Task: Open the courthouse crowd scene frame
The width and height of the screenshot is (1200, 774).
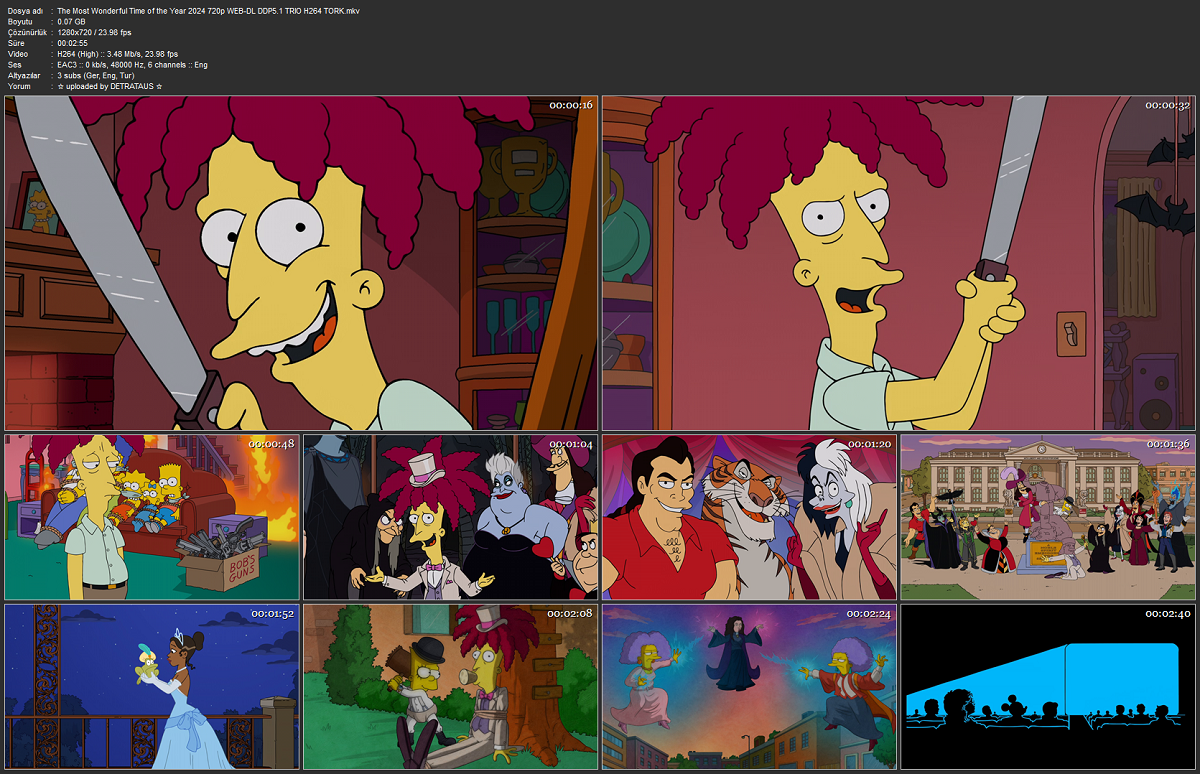Action: (1048, 517)
